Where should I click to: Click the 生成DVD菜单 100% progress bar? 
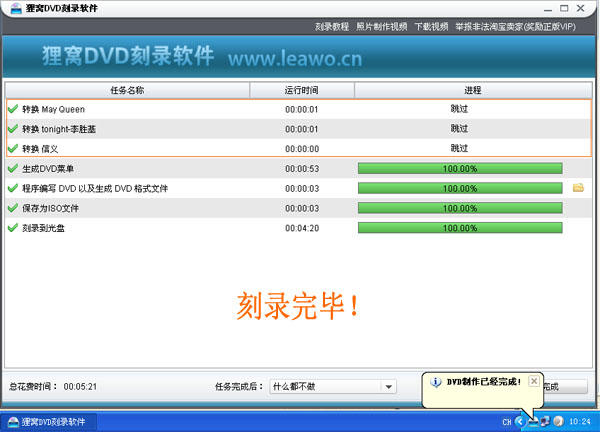tap(460, 168)
